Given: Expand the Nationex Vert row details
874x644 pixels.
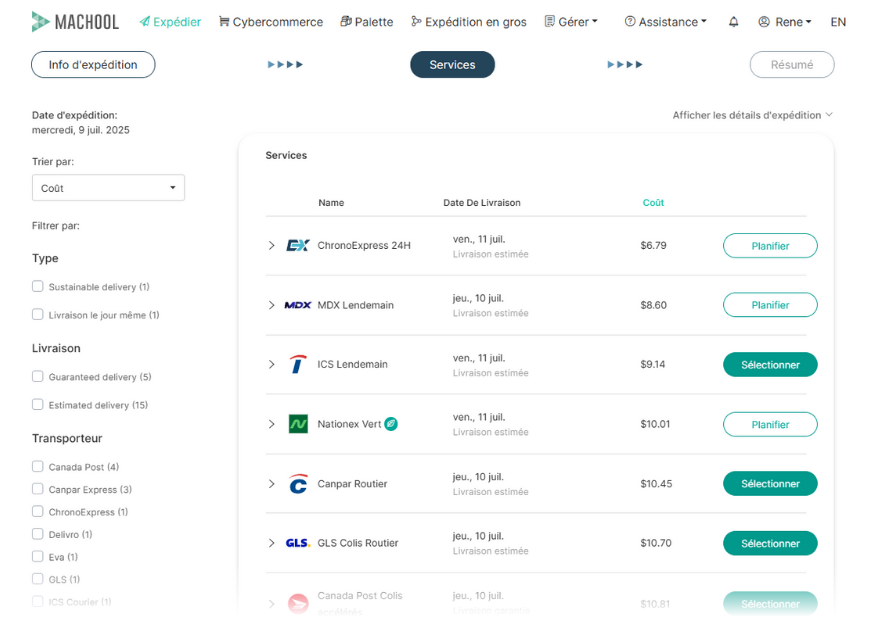Looking at the screenshot, I should pos(271,424).
